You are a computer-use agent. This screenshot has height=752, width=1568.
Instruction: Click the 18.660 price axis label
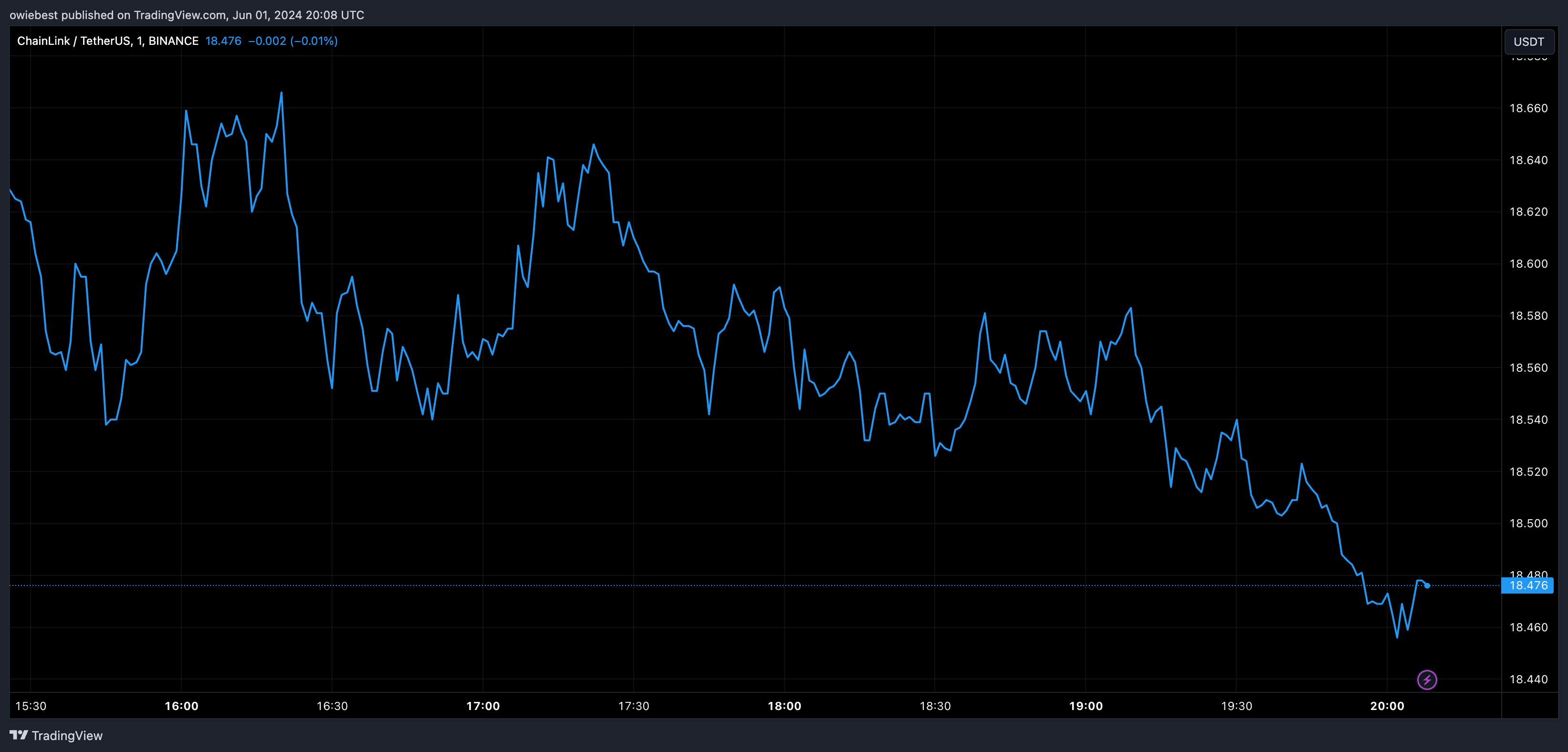[x=1528, y=108]
